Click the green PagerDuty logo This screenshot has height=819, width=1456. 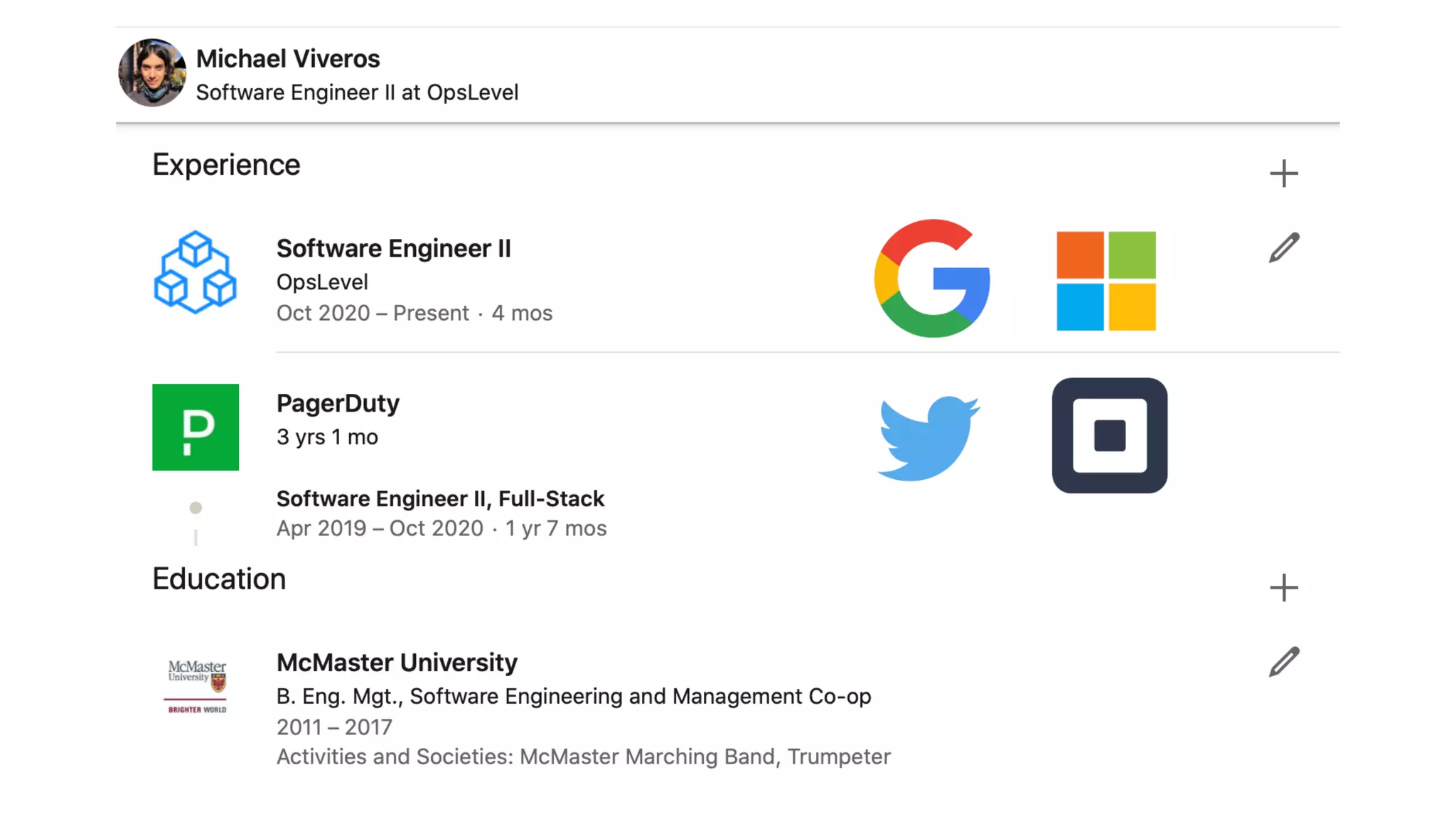click(x=196, y=427)
